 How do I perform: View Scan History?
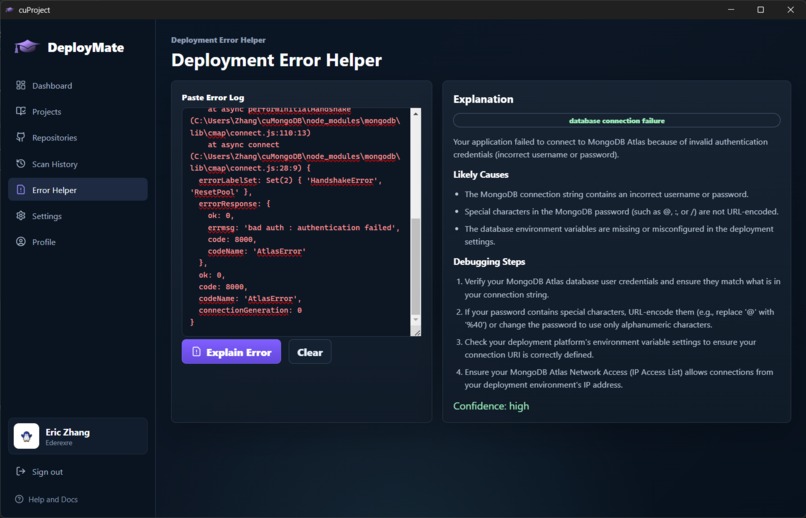click(78, 164)
